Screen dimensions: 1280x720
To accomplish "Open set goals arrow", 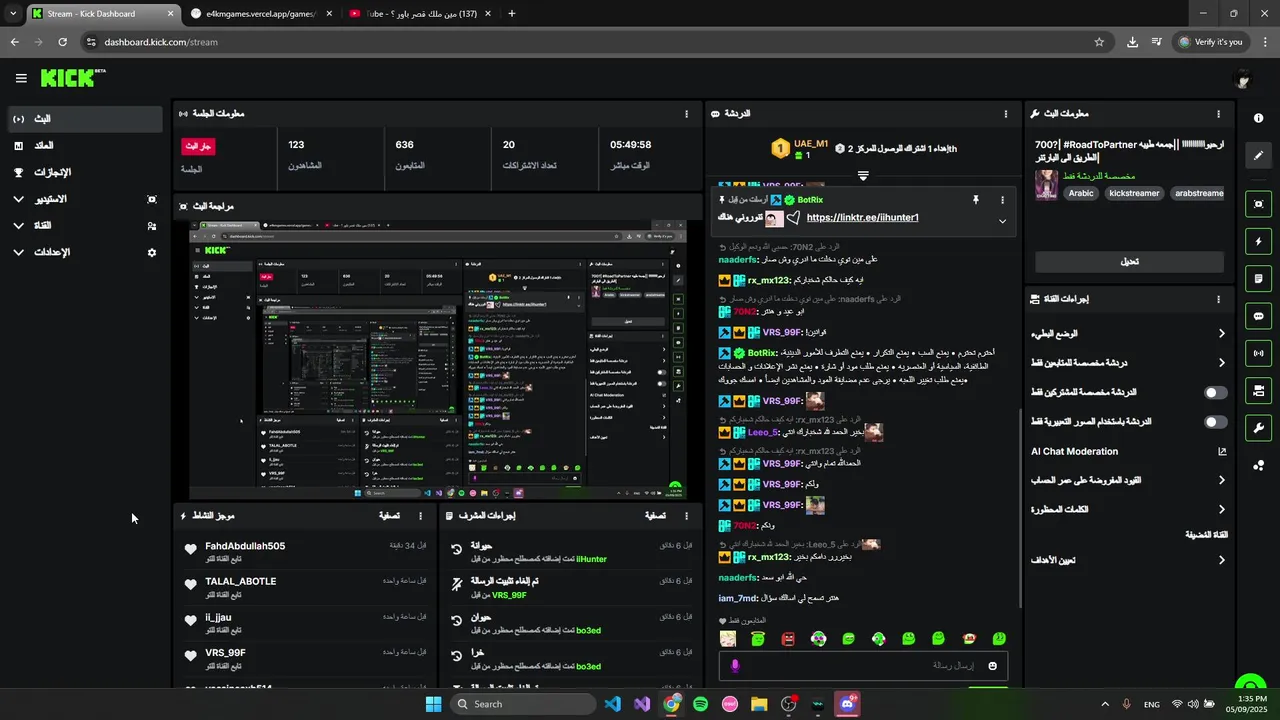I will [x=1222, y=560].
